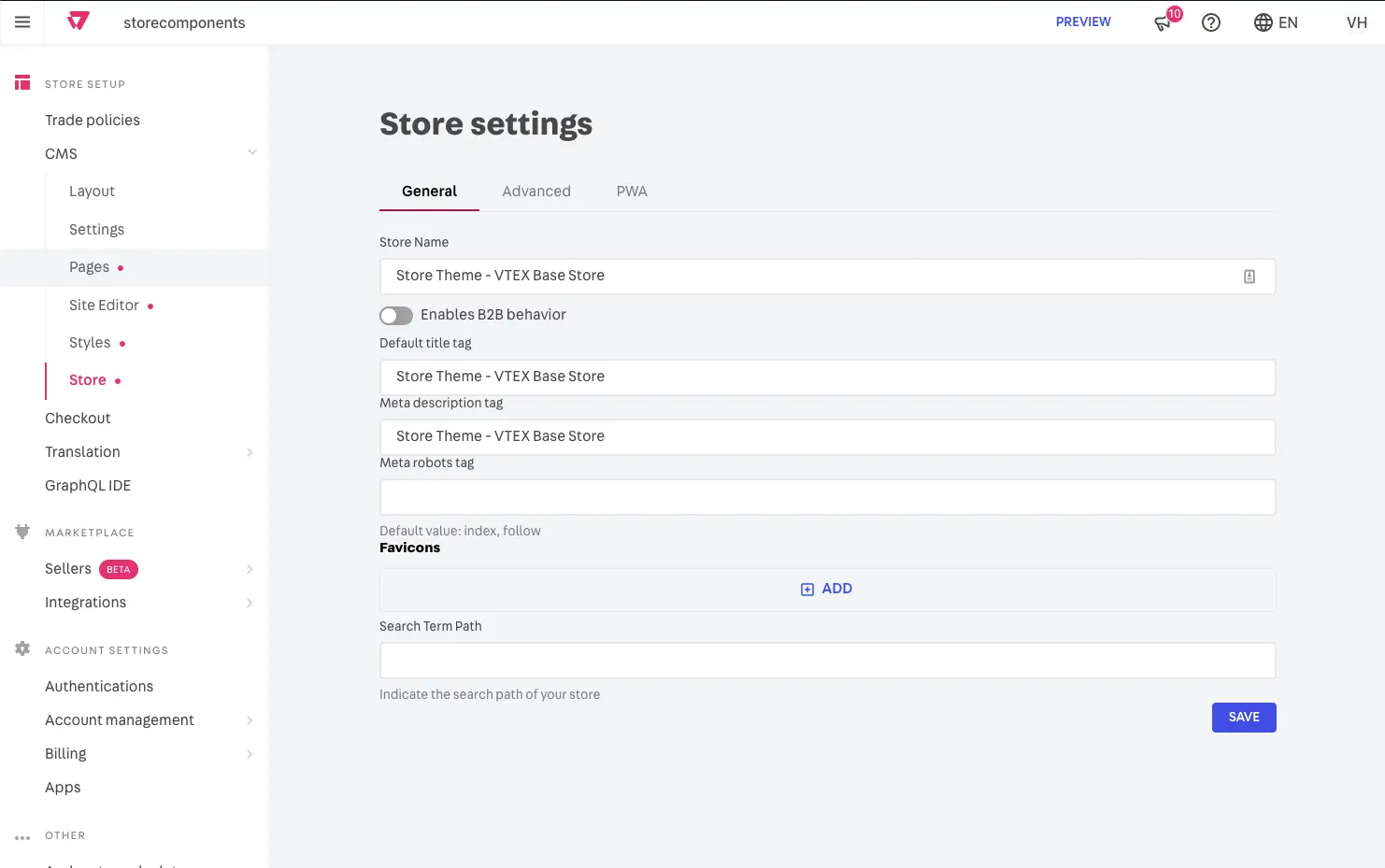Collapse the CMS menu chevron

[x=251, y=153]
